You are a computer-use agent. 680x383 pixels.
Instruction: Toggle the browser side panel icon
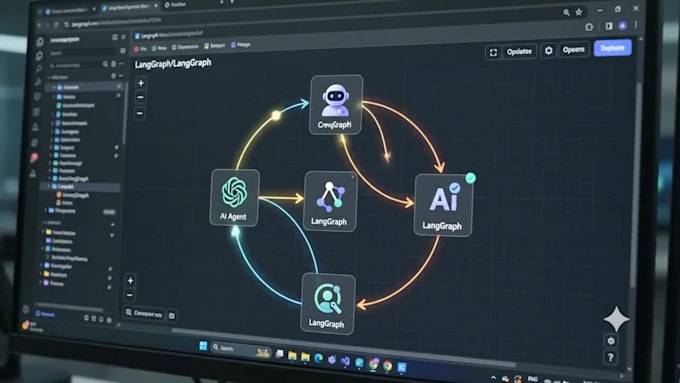(609, 26)
